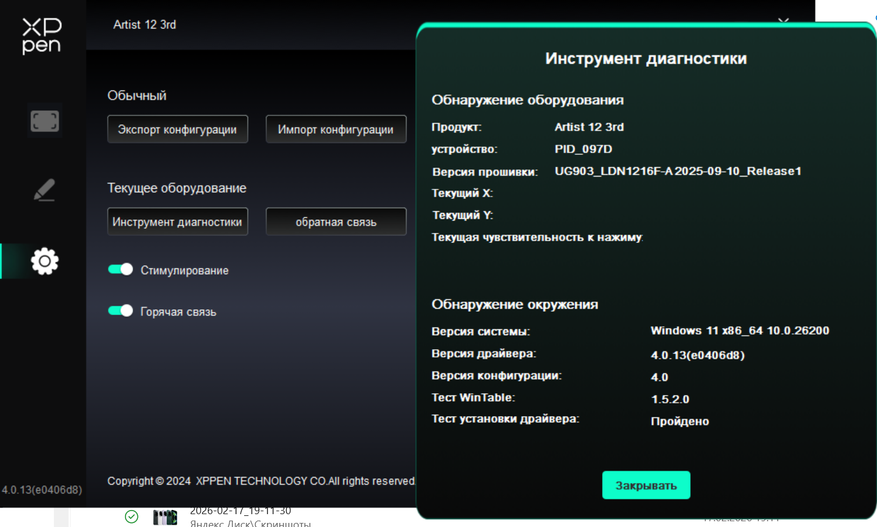Click the Обнаружение оборудования heading

527,100
